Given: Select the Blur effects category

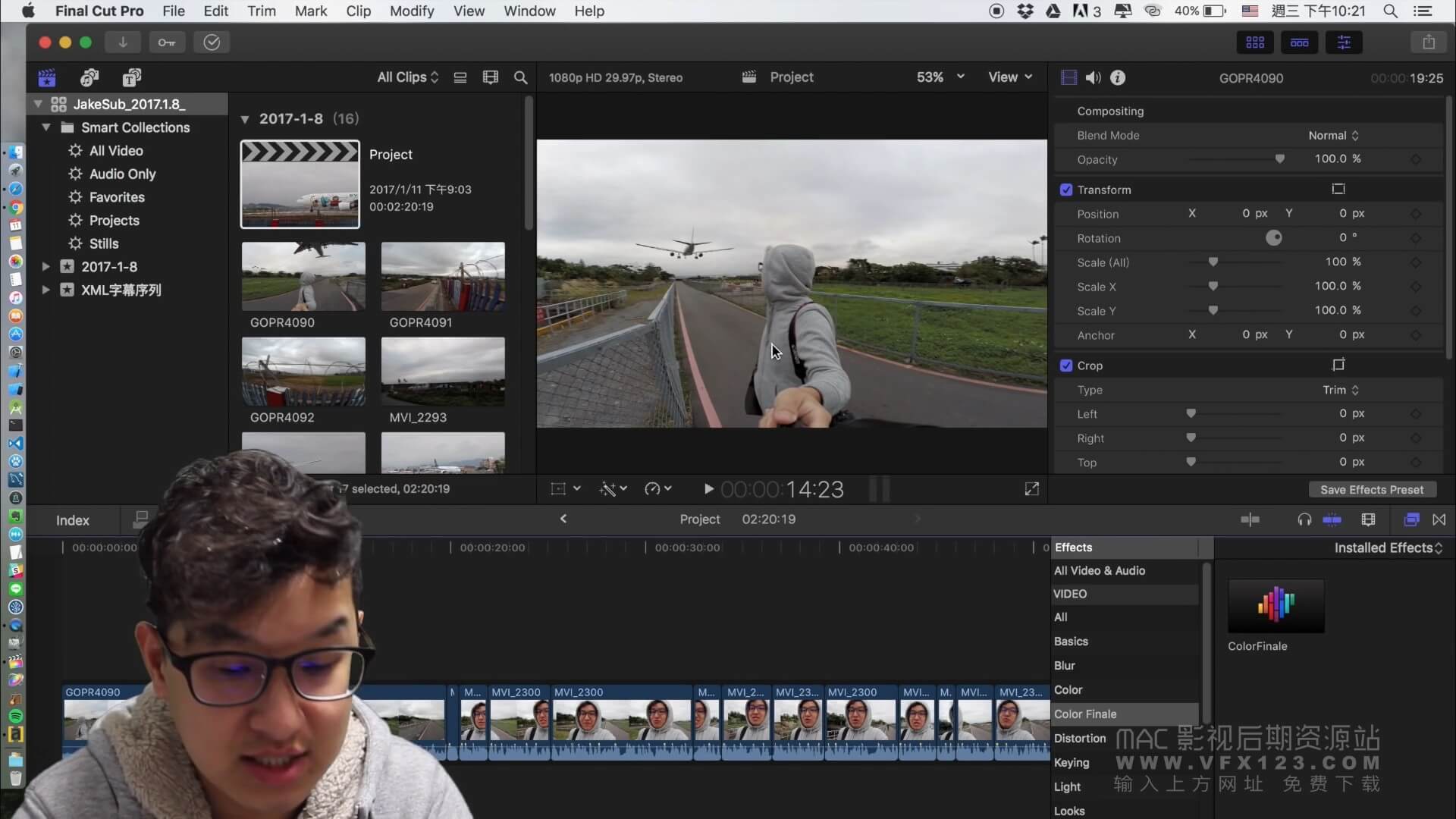Looking at the screenshot, I should click(x=1125, y=666).
